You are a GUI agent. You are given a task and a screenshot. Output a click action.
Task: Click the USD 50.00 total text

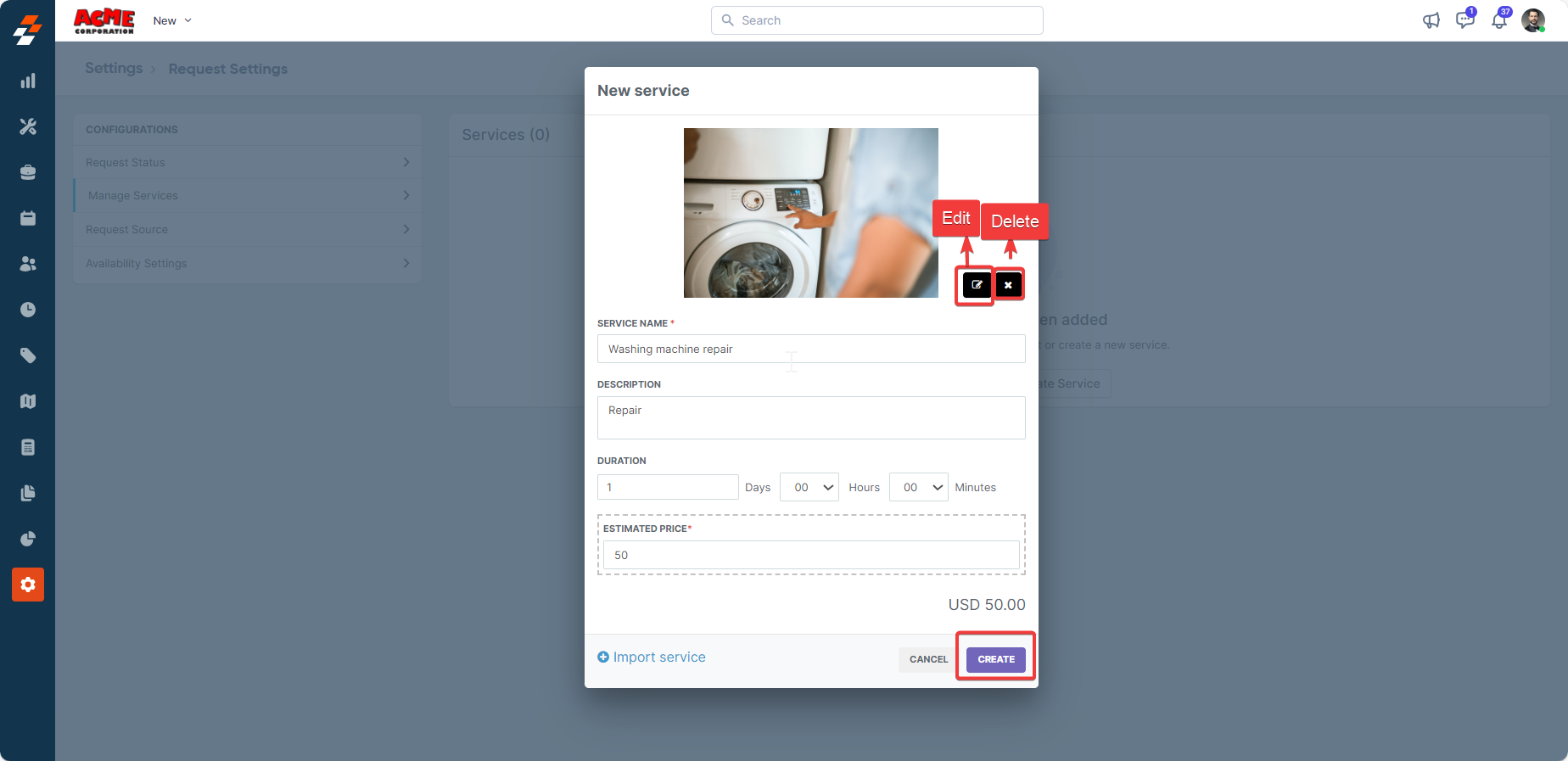point(987,605)
